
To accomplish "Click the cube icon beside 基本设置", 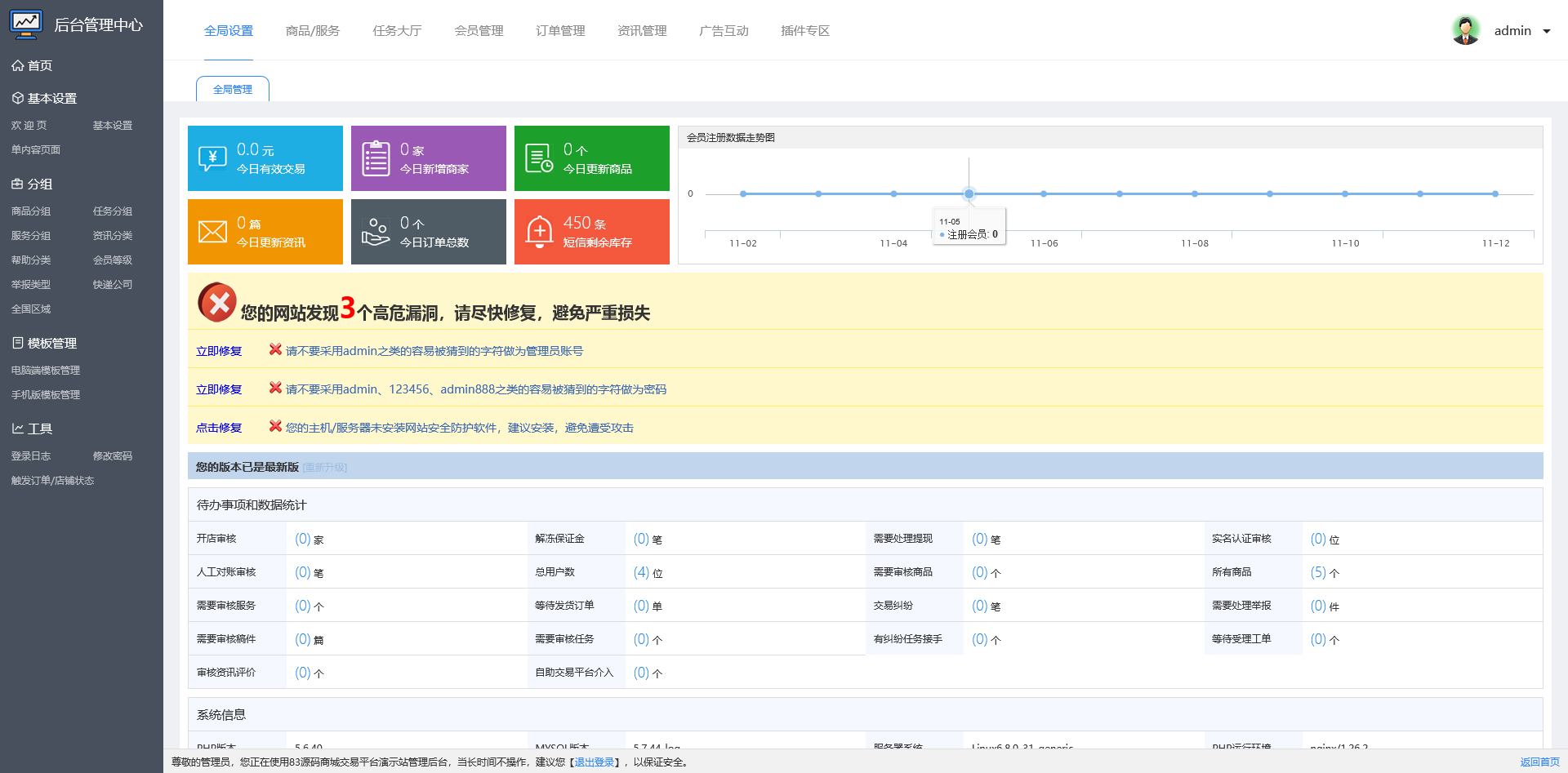I will (x=17, y=98).
